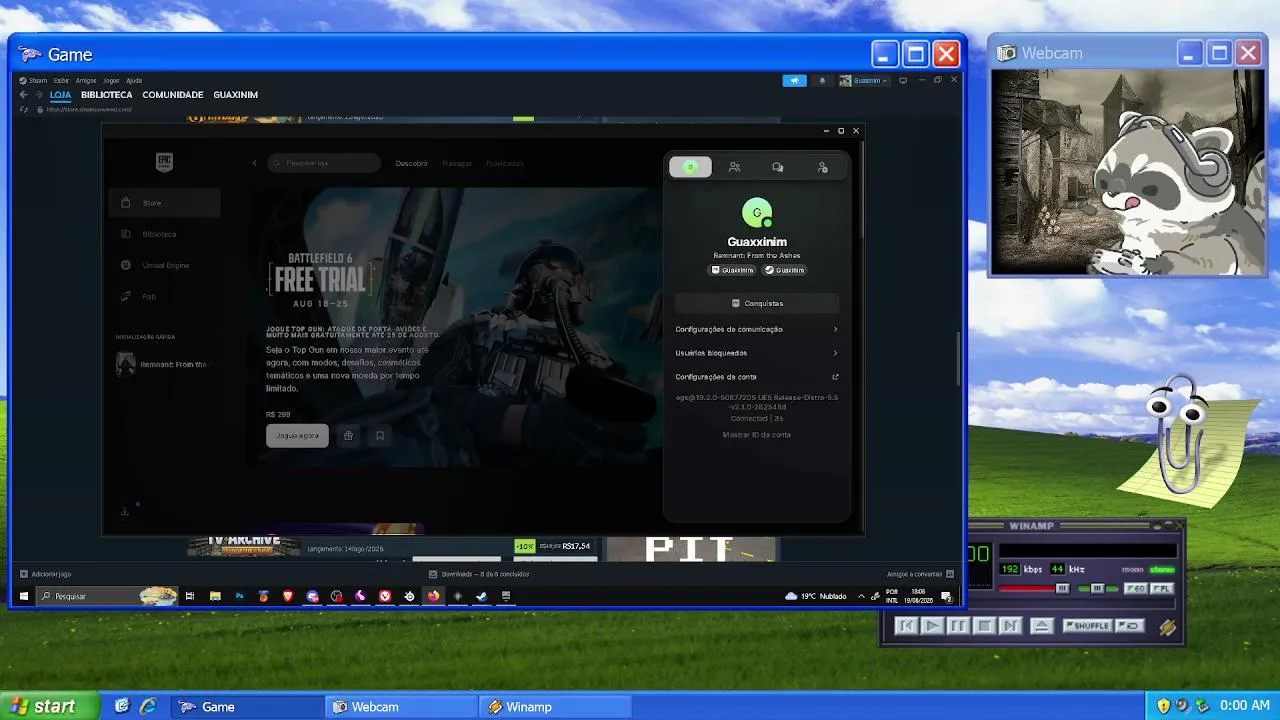Click Winamp eject button
This screenshot has height=720, width=1280.
click(x=1041, y=626)
